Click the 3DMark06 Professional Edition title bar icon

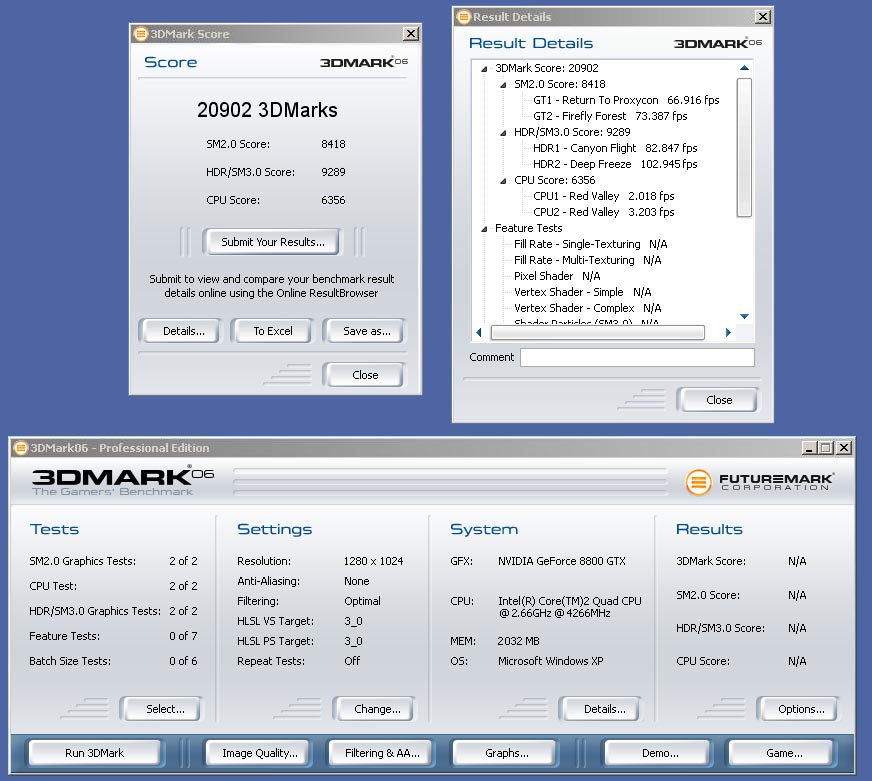[x=20, y=448]
